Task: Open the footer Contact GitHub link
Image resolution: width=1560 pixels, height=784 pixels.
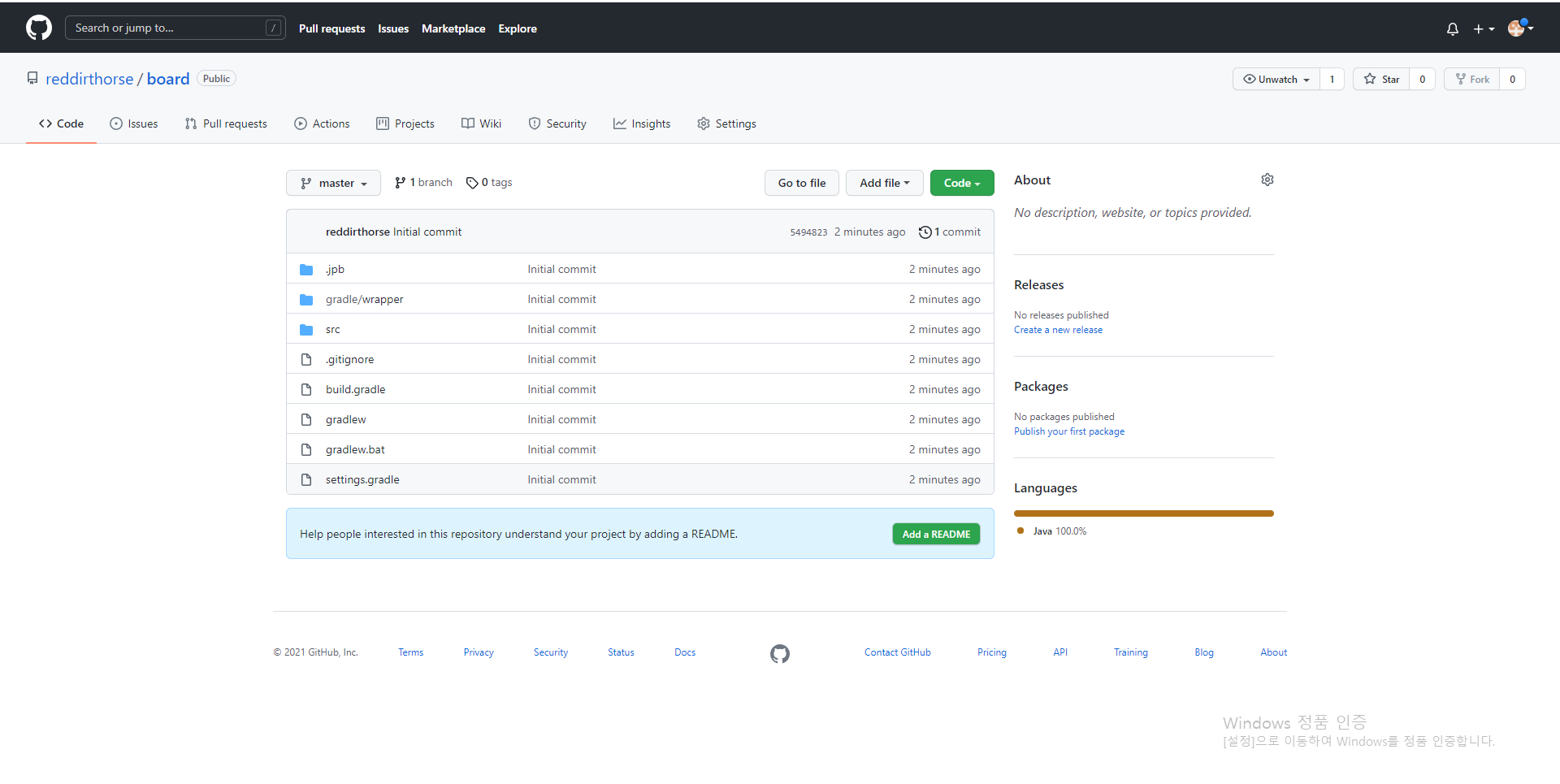Action: coord(897,652)
